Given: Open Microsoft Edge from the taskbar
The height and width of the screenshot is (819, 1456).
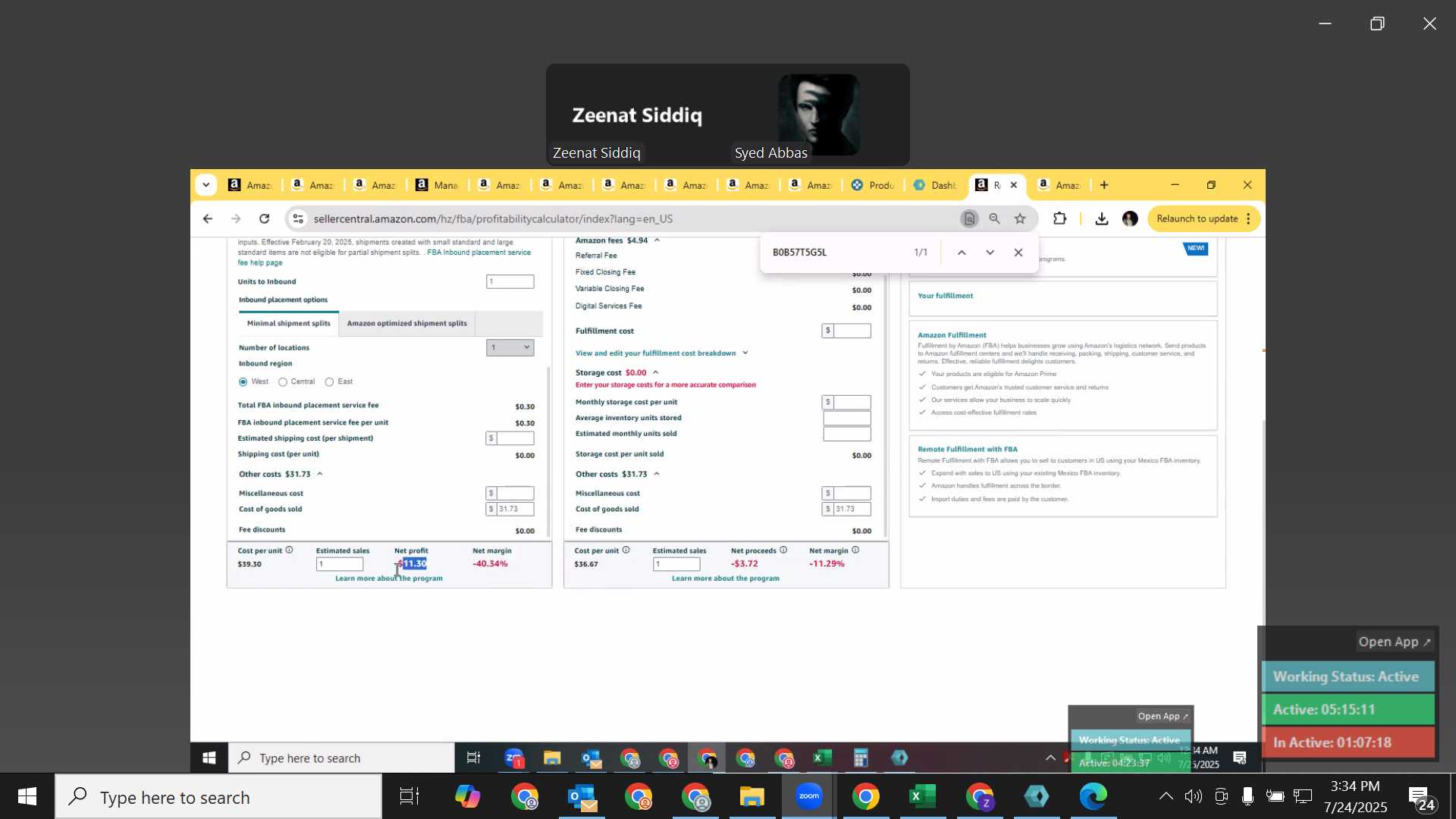Looking at the screenshot, I should [1093, 797].
